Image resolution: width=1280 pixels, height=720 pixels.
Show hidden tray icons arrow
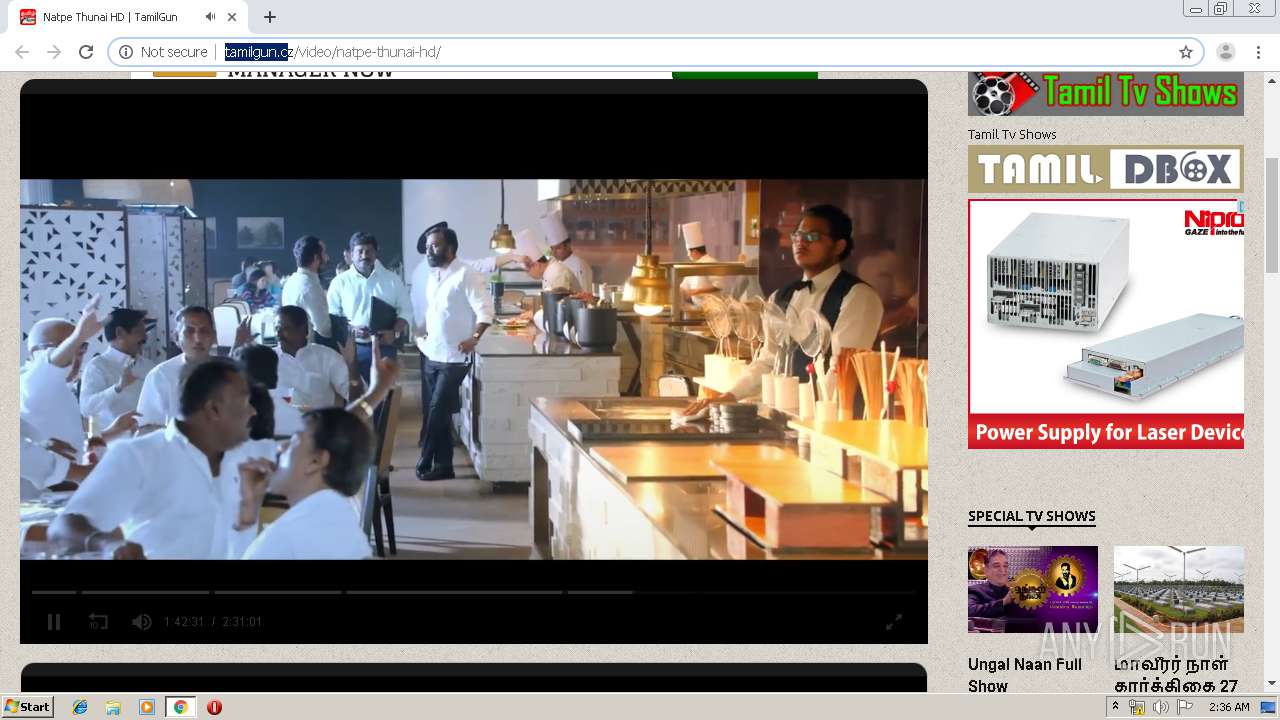point(1116,707)
